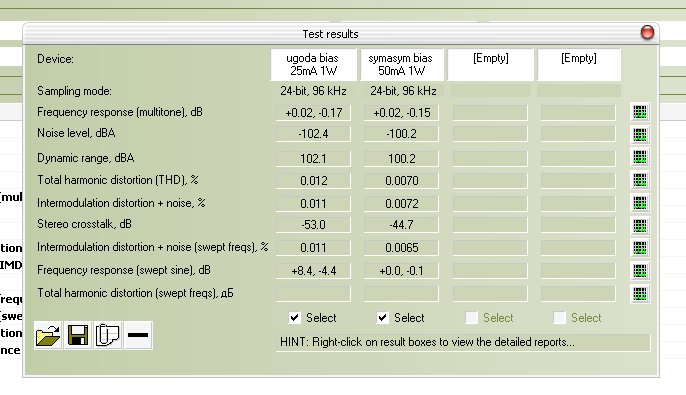Open graph icon for IMD swept freqs row

[640, 248]
